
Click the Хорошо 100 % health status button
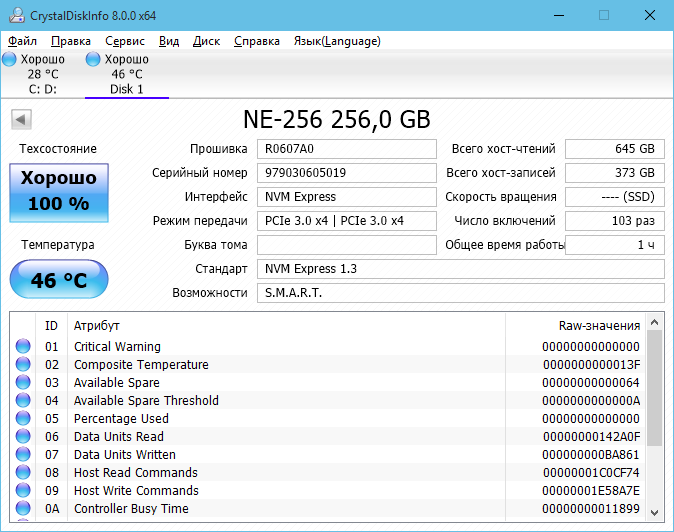[x=59, y=193]
